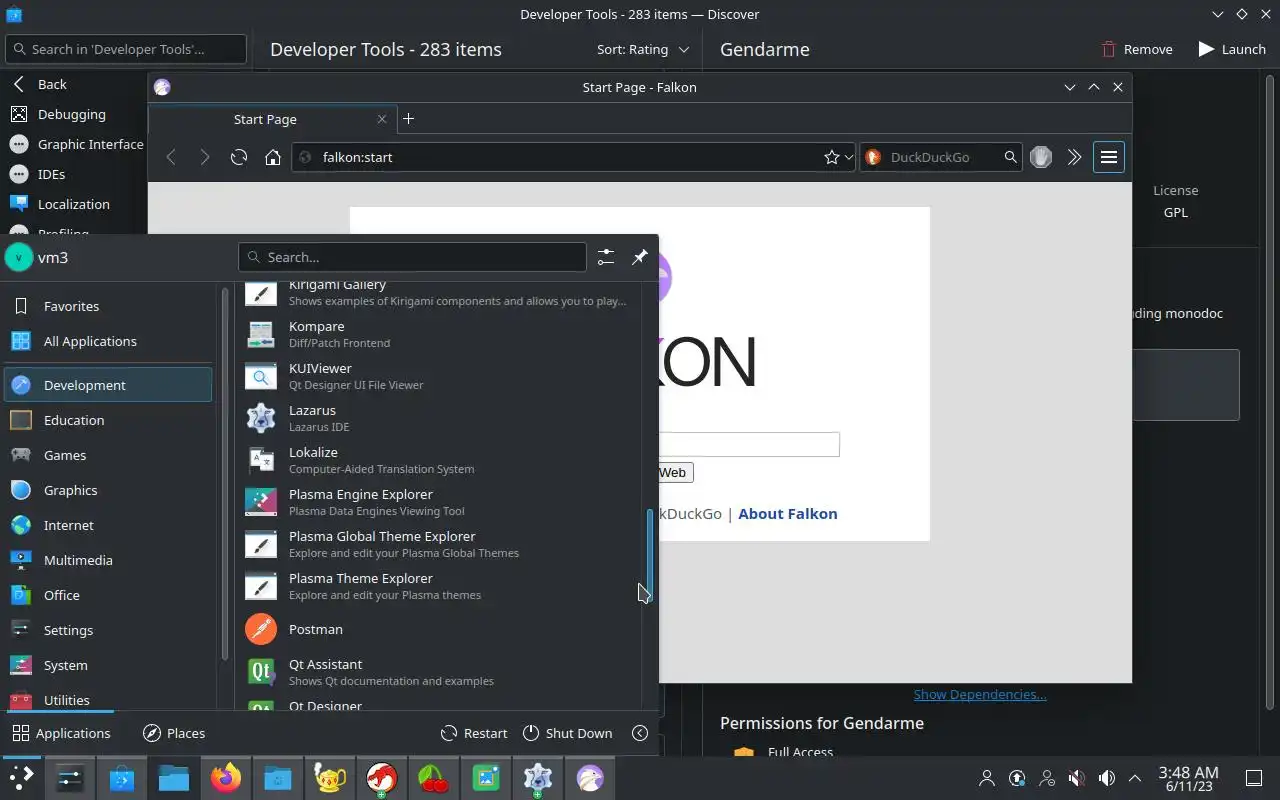
Task: Open application launcher configure options
Action: click(x=606, y=257)
